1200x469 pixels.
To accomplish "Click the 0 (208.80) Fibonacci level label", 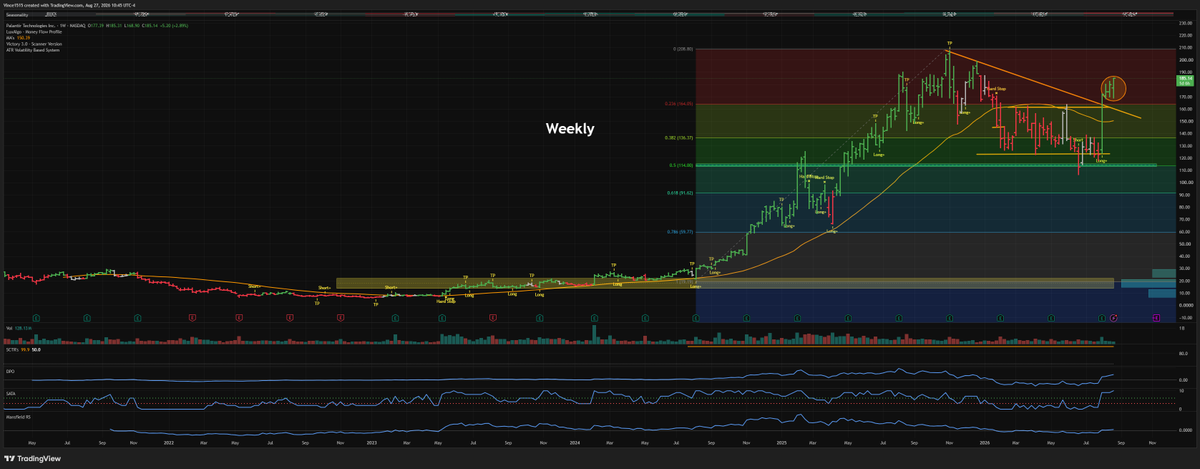I will pyautogui.click(x=682, y=49).
